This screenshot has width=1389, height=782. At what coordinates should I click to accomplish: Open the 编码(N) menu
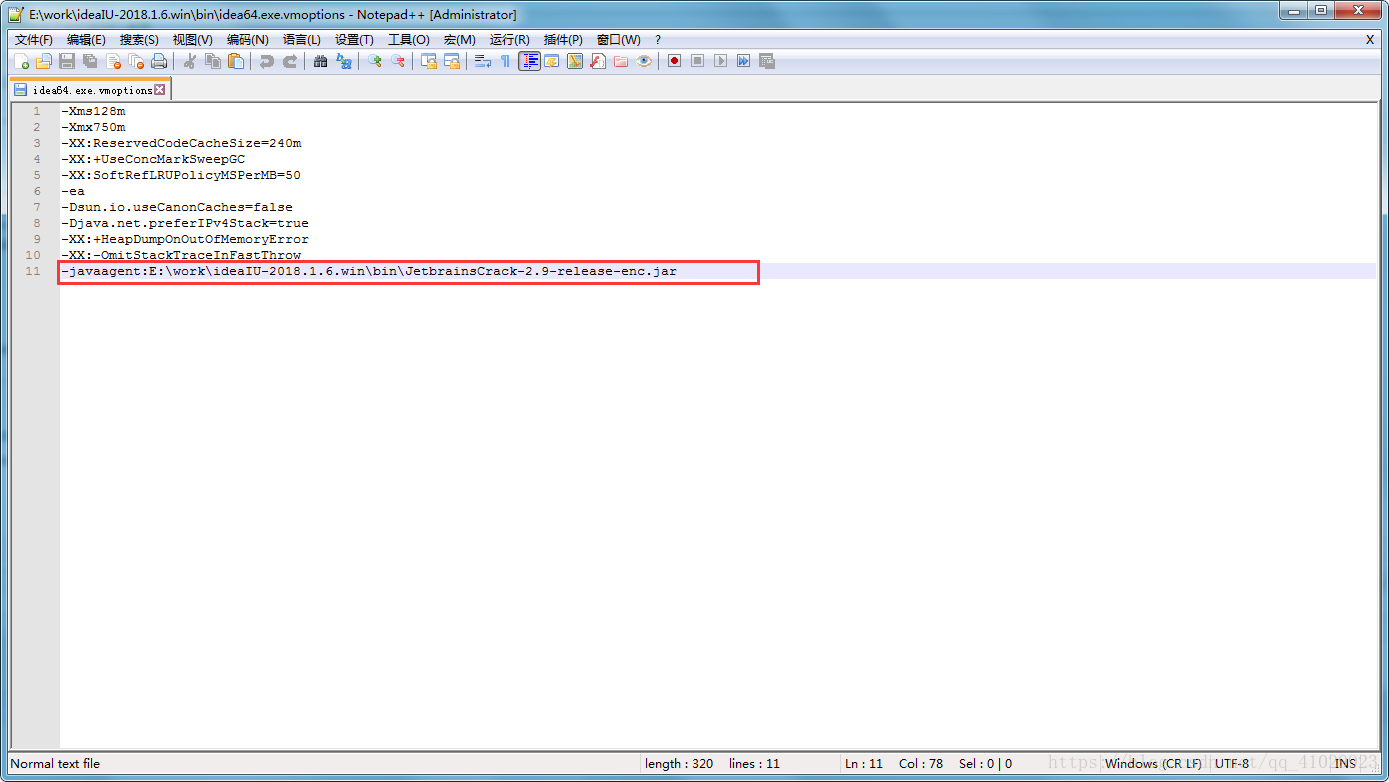[247, 40]
